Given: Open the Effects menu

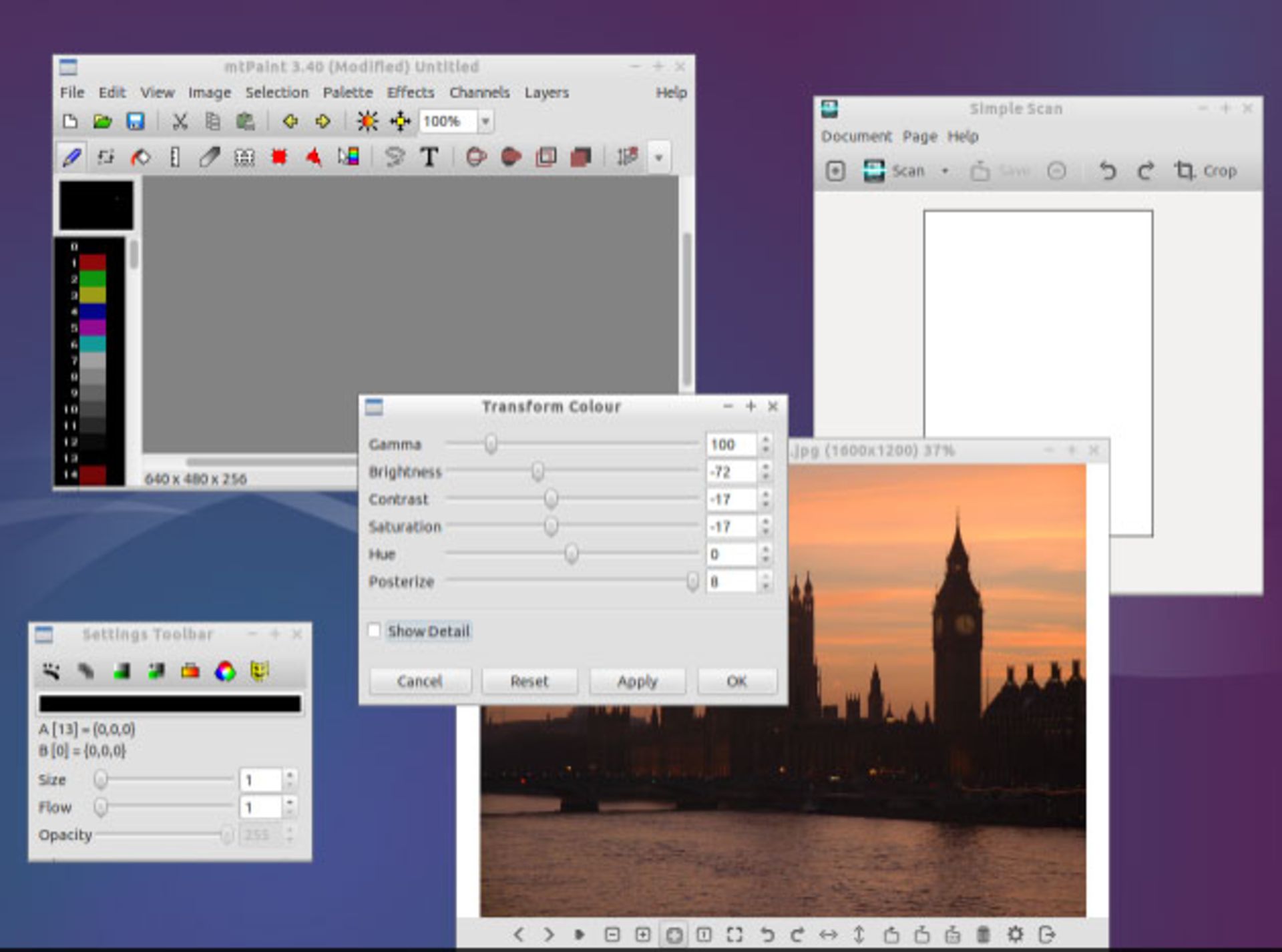Looking at the screenshot, I should pyautogui.click(x=410, y=93).
